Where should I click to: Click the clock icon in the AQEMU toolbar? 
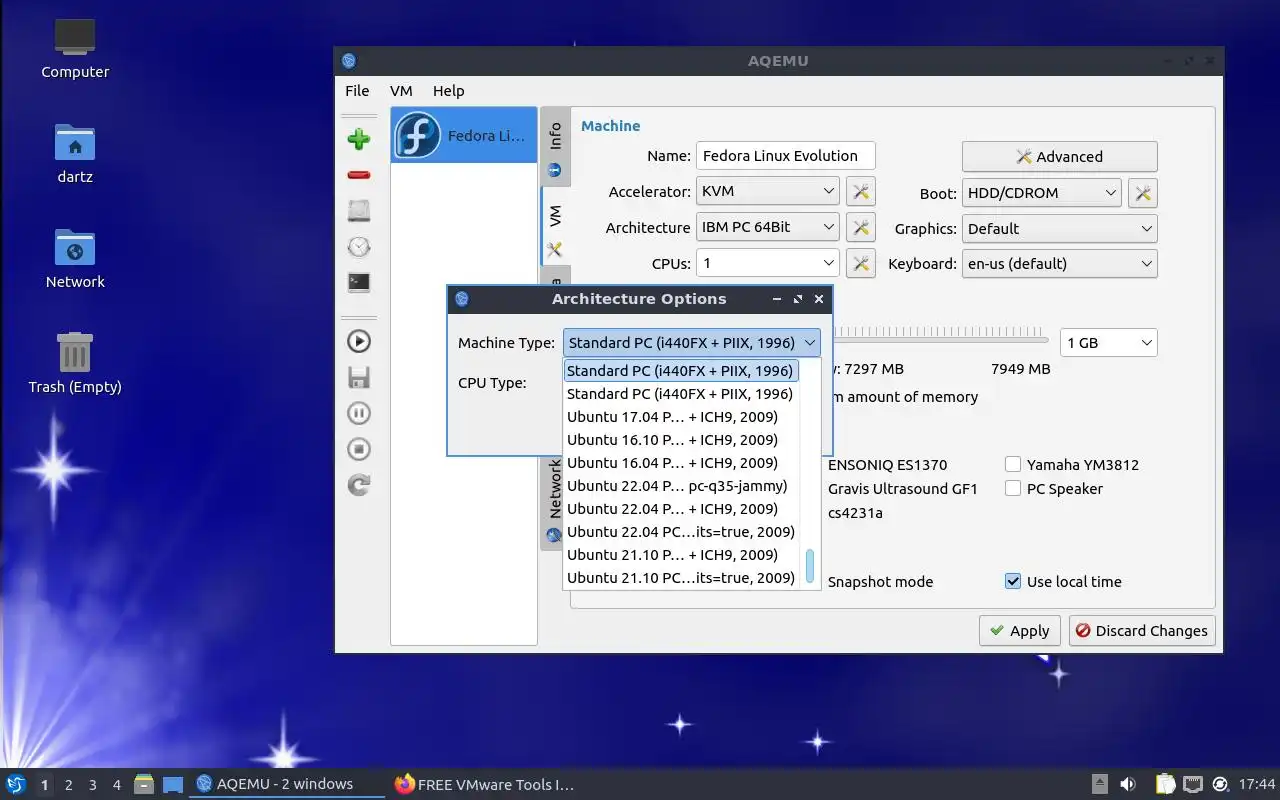click(359, 247)
